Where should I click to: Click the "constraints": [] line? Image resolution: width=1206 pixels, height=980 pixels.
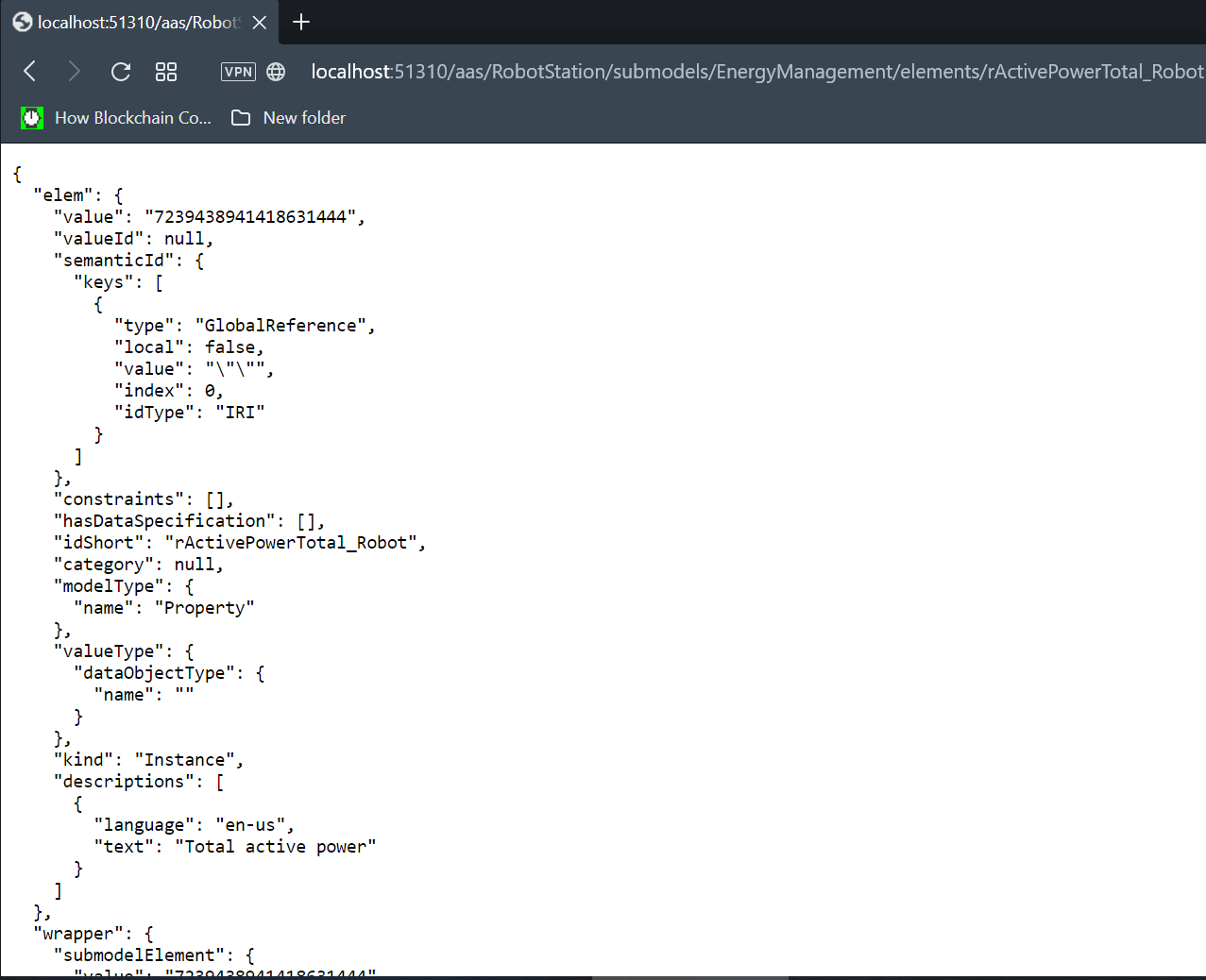144,499
